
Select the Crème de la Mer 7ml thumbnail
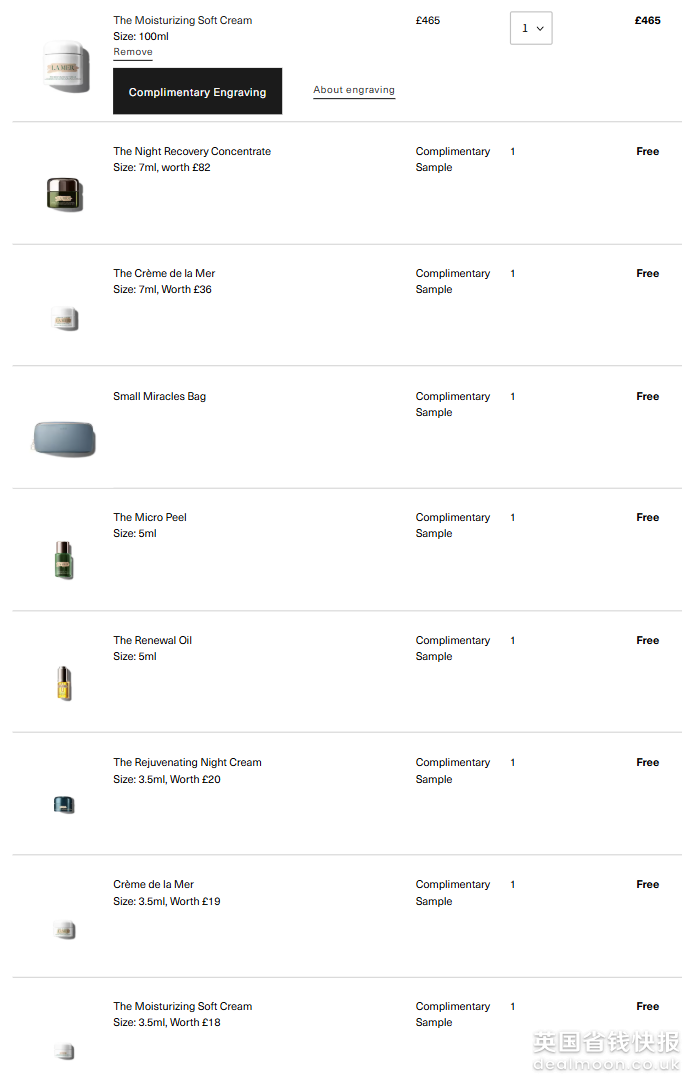pyautogui.click(x=64, y=319)
